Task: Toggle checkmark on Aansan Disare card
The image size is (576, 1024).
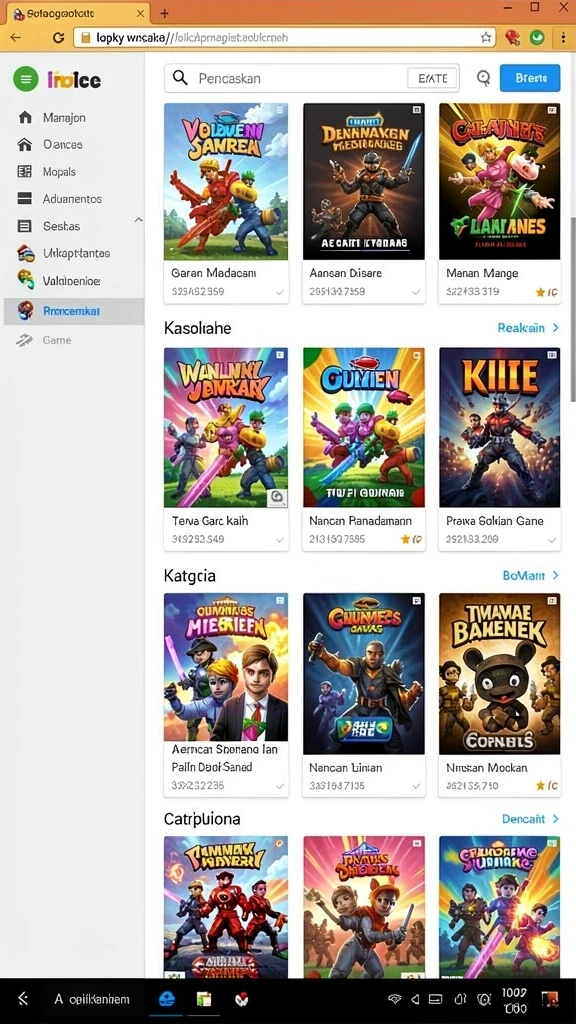Action: coord(417,292)
